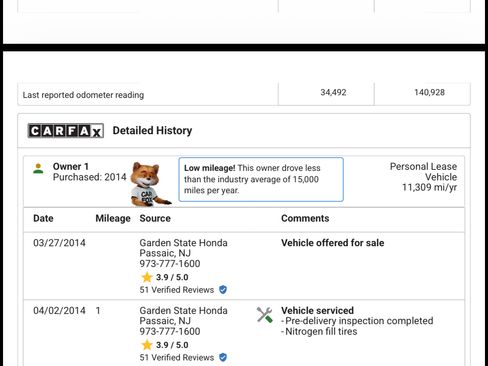
Task: Click the verified shield badge in 03/27/2014 row
Action: tap(223, 290)
